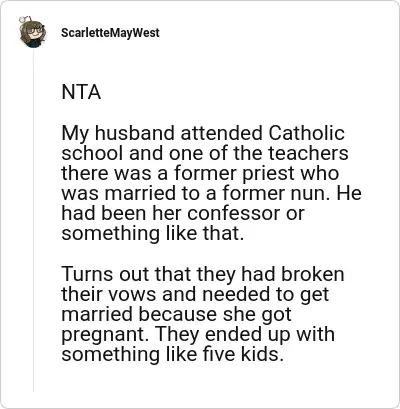
Task: Click the word Turns starting second paragraph
Action: coord(88,274)
